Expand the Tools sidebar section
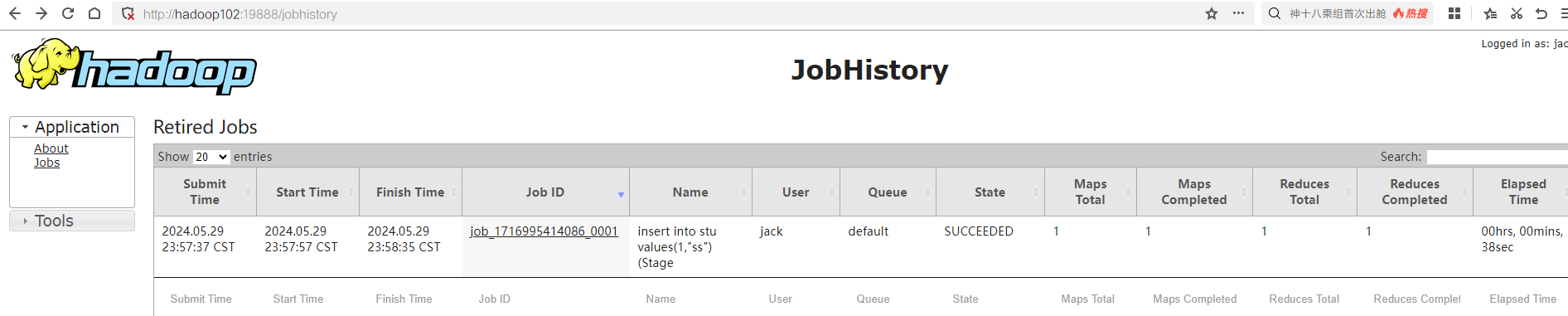Image resolution: width=1568 pixels, height=316 pixels. point(72,221)
